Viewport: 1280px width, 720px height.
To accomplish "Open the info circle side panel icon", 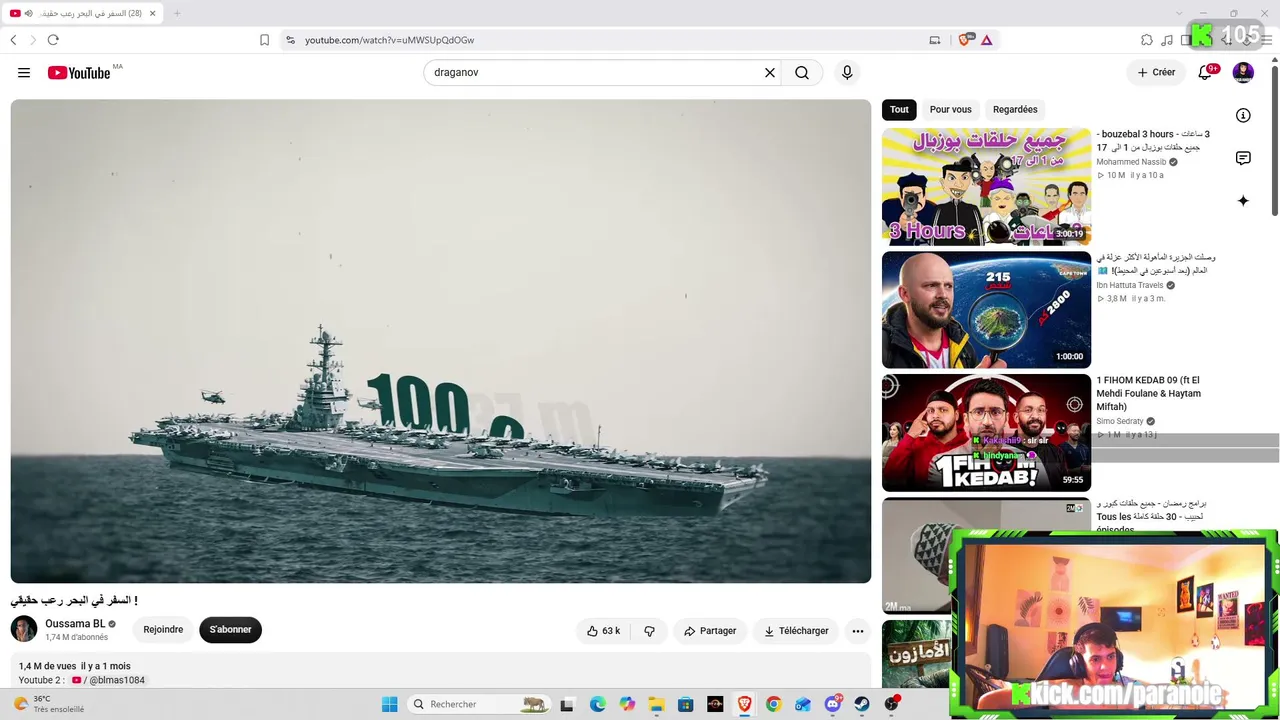I will (1243, 115).
